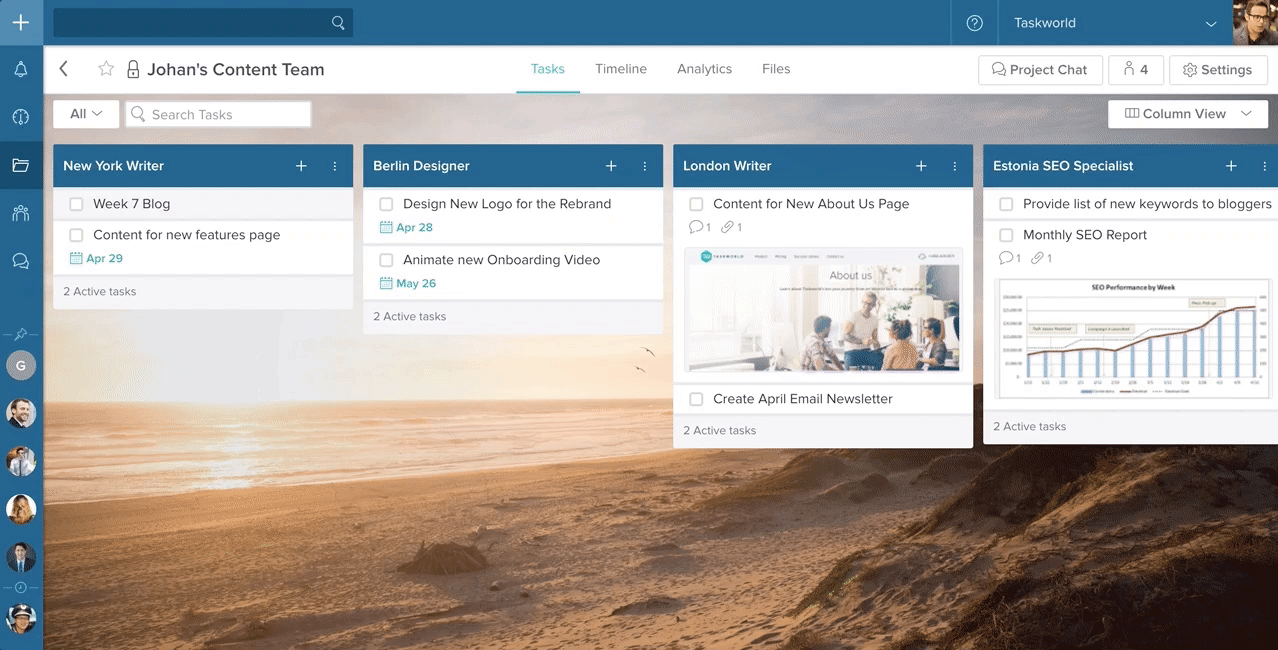Open the people icon in sidebar

point(21,213)
